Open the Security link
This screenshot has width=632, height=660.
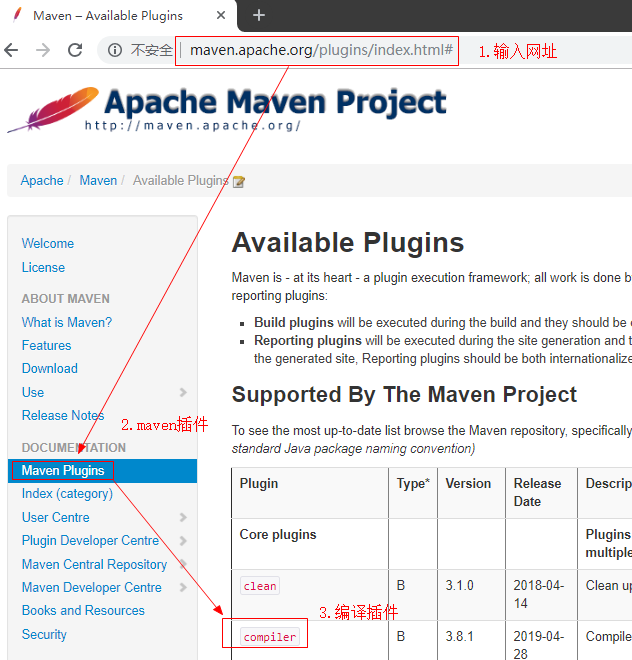click(44, 634)
